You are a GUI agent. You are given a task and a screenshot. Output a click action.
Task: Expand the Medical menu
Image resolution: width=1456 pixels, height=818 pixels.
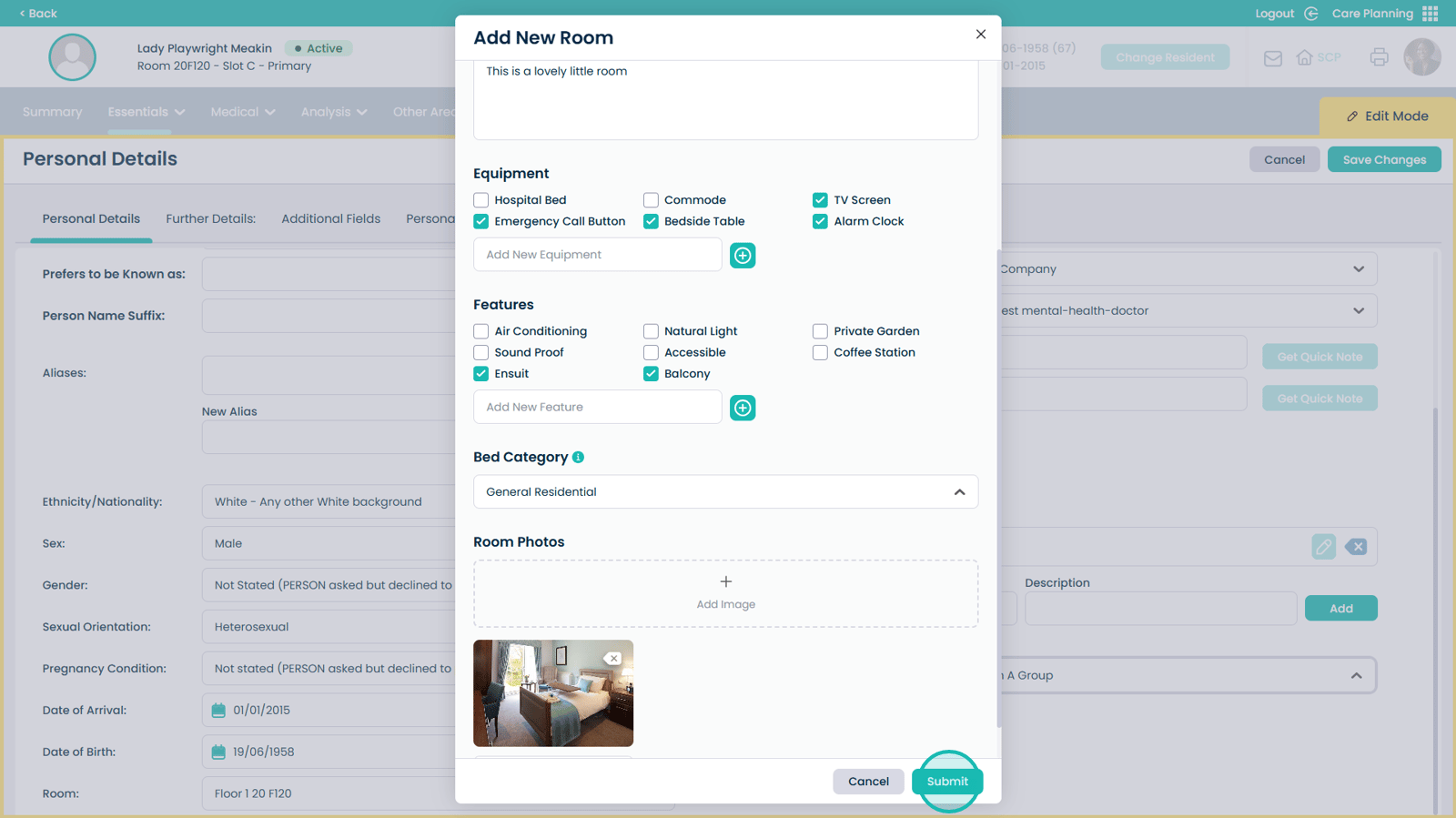coord(243,112)
